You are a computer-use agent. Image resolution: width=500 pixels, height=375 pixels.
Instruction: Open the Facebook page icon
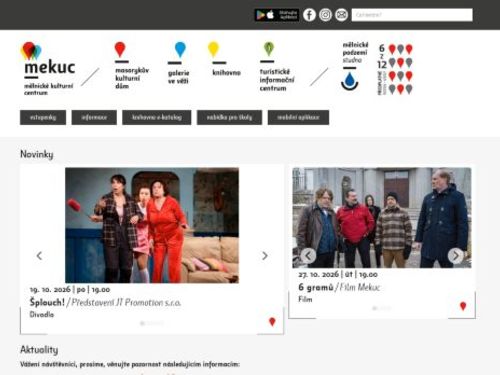pyautogui.click(x=309, y=15)
